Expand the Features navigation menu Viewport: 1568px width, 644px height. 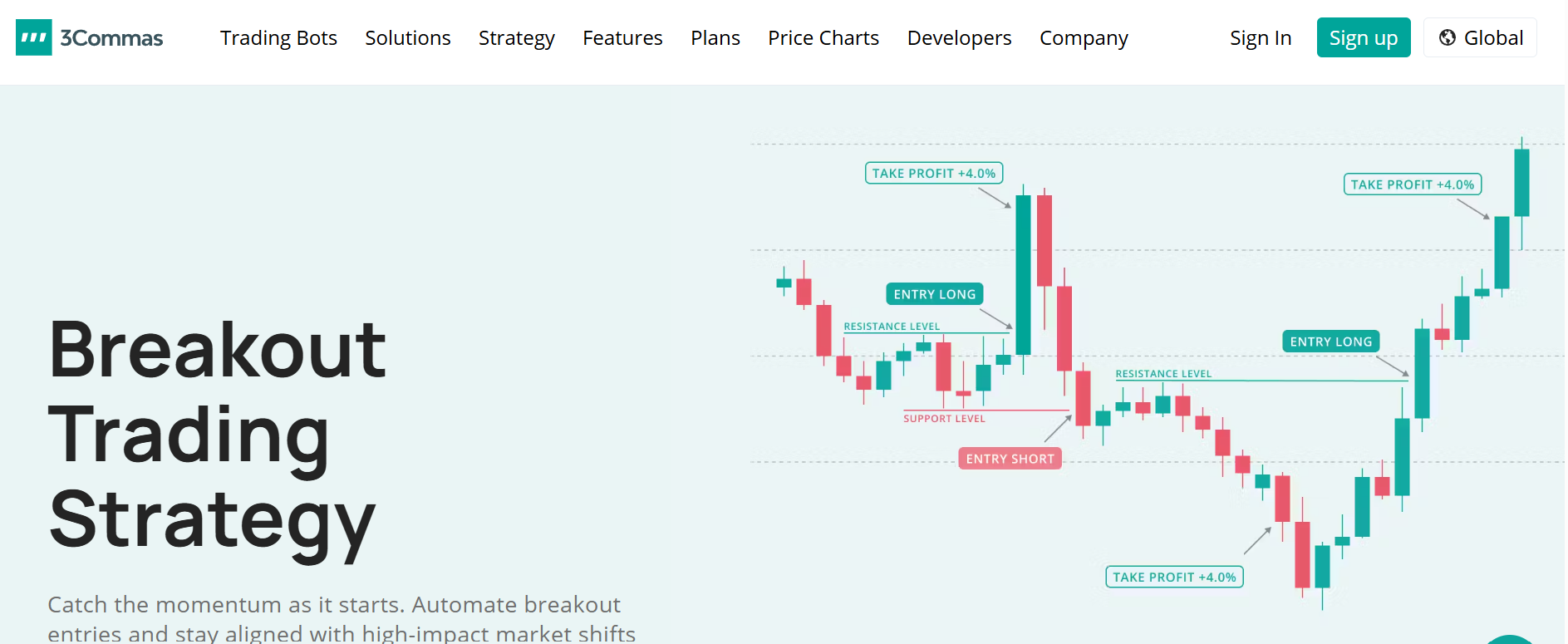click(622, 38)
